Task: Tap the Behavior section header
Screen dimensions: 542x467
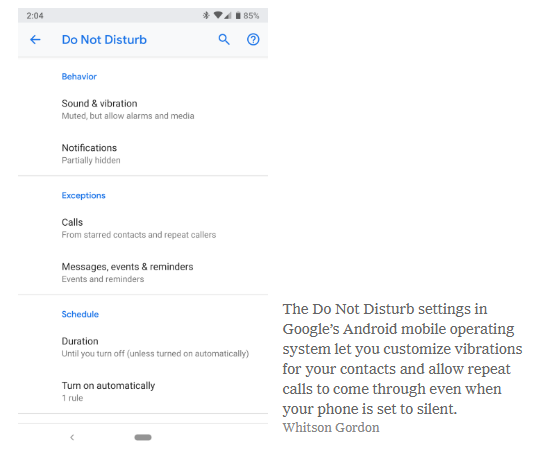Action: pyautogui.click(x=79, y=76)
